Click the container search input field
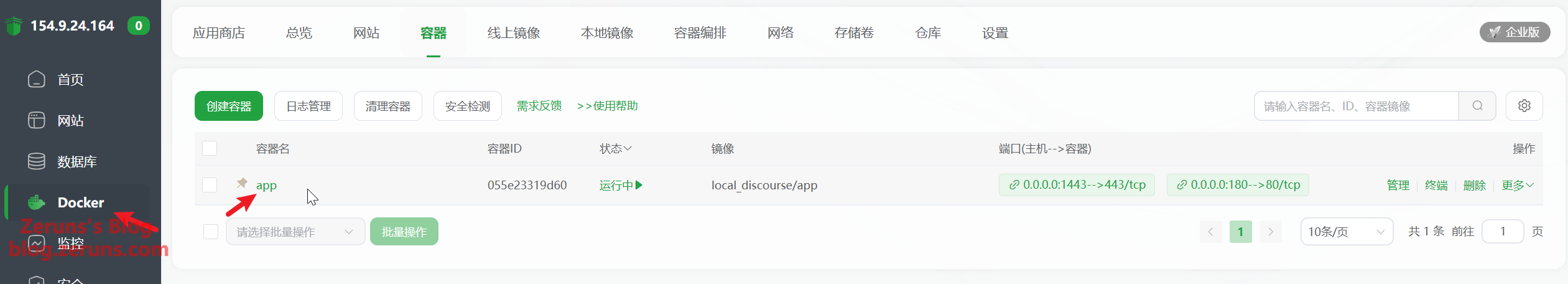This screenshot has height=284, width=1568. [x=1356, y=106]
